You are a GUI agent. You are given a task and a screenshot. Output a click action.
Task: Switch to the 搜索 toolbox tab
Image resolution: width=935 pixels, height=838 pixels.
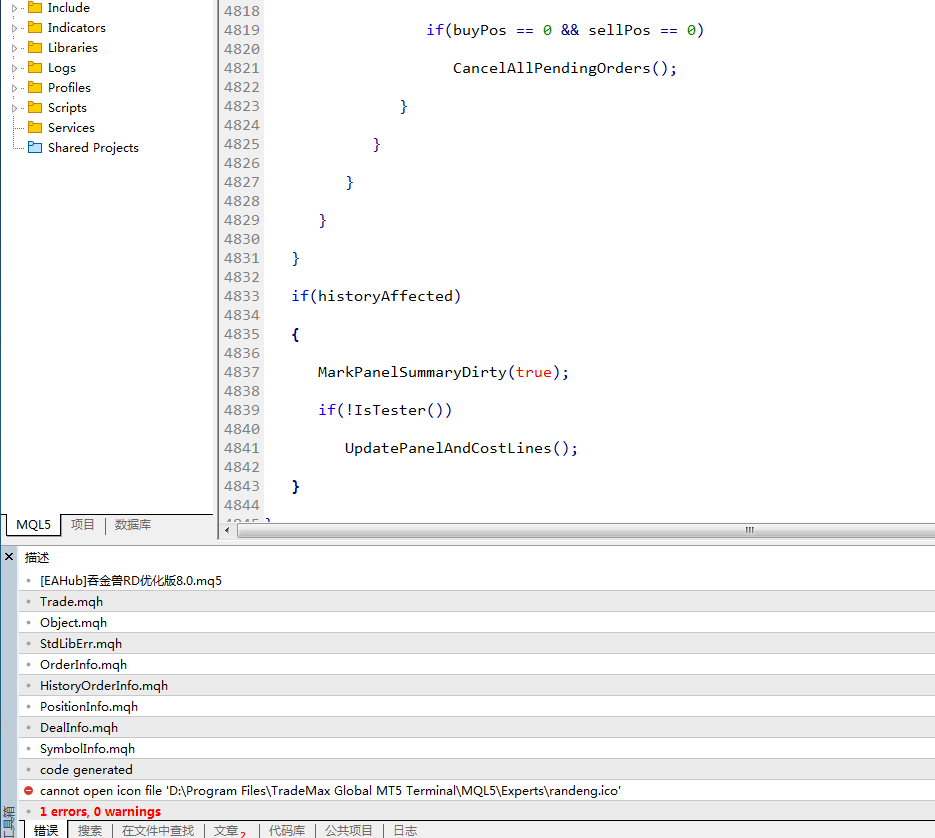(89, 830)
